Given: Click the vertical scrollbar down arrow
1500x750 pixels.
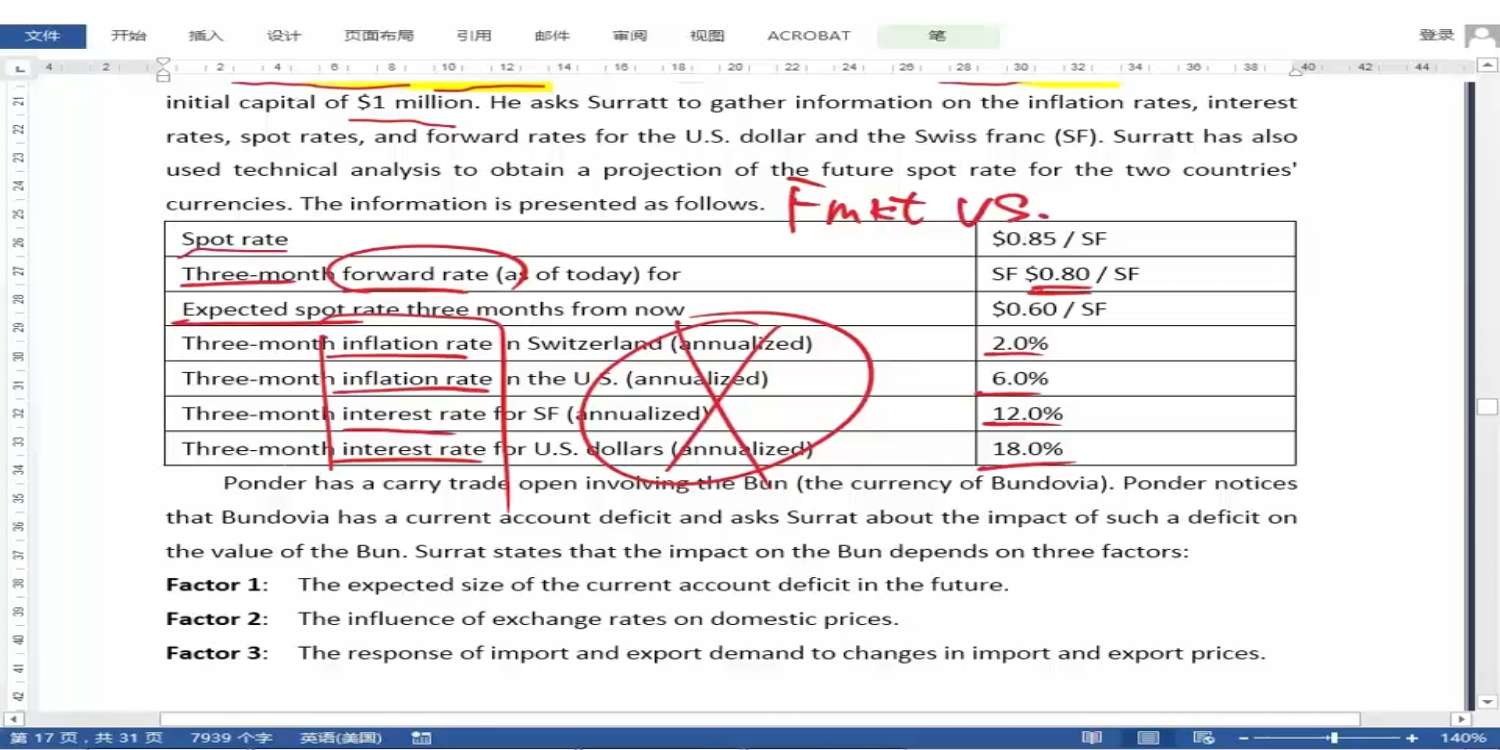Looking at the screenshot, I should pos(1487,702).
